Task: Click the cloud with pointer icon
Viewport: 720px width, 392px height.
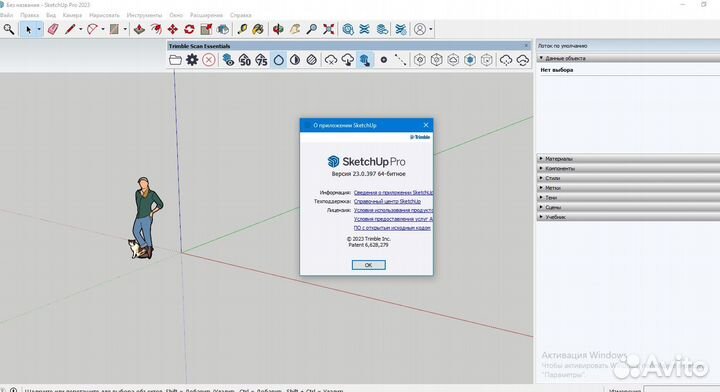Action: pos(348,60)
